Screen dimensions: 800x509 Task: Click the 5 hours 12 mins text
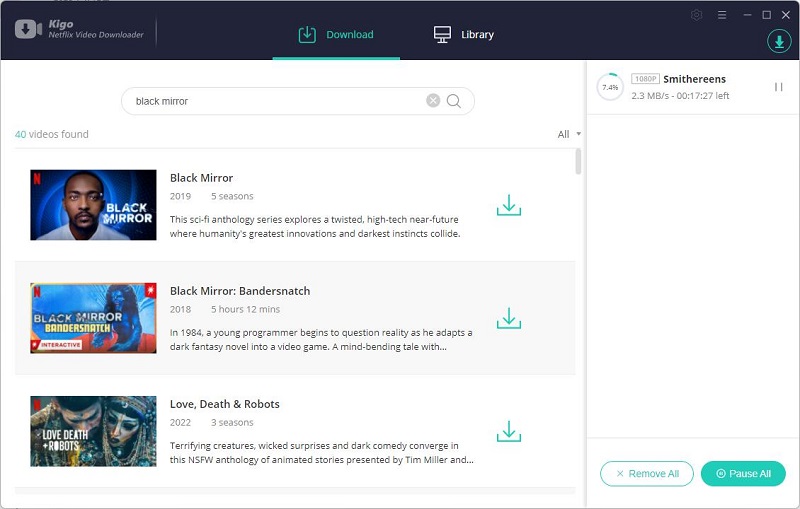245,310
